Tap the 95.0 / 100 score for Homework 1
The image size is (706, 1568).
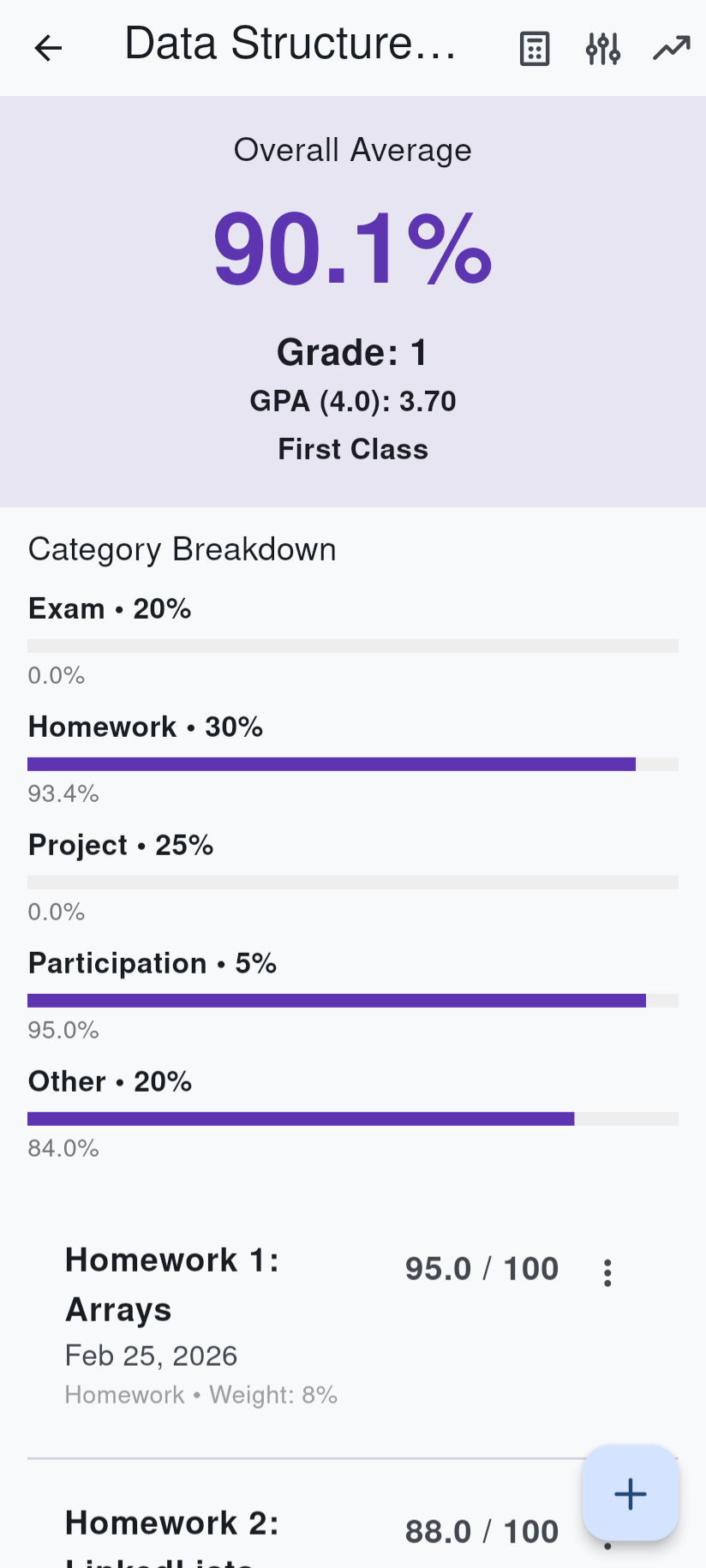point(482,1269)
